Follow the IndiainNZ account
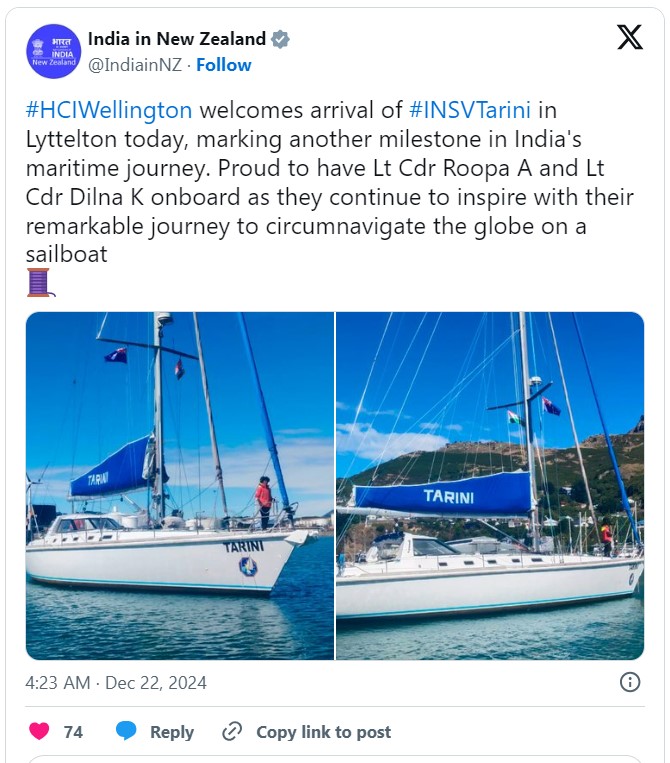Image resolution: width=670 pixels, height=763 pixels. (x=224, y=65)
